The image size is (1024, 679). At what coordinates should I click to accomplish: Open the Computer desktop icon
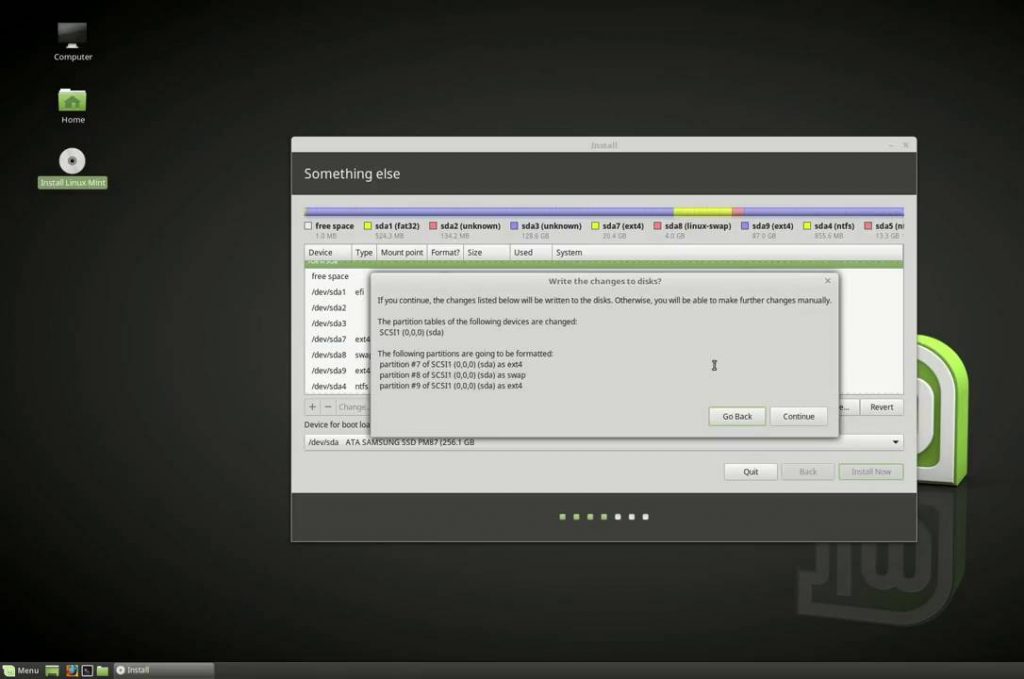coord(72,41)
